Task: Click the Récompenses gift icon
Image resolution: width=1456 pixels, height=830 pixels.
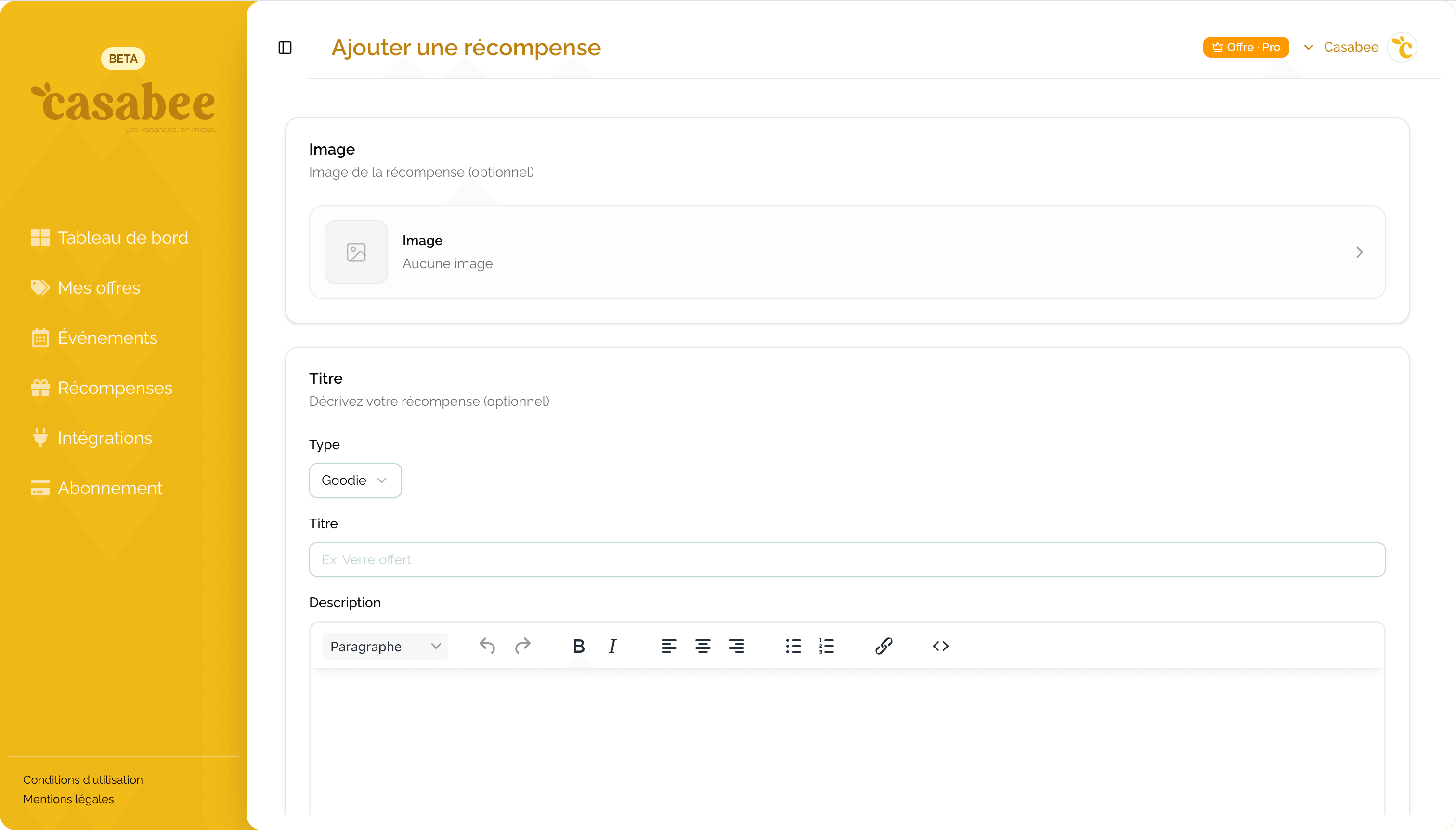Action: (40, 388)
